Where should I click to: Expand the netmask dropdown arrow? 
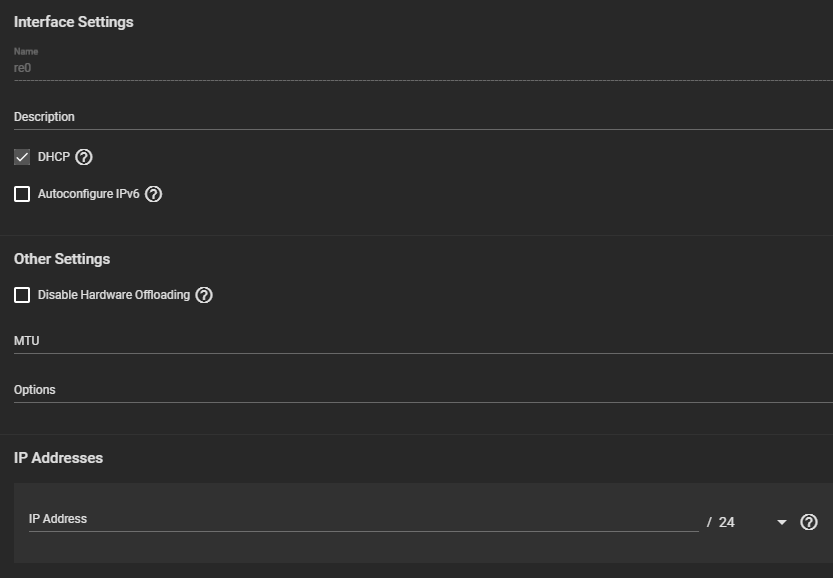coord(781,523)
